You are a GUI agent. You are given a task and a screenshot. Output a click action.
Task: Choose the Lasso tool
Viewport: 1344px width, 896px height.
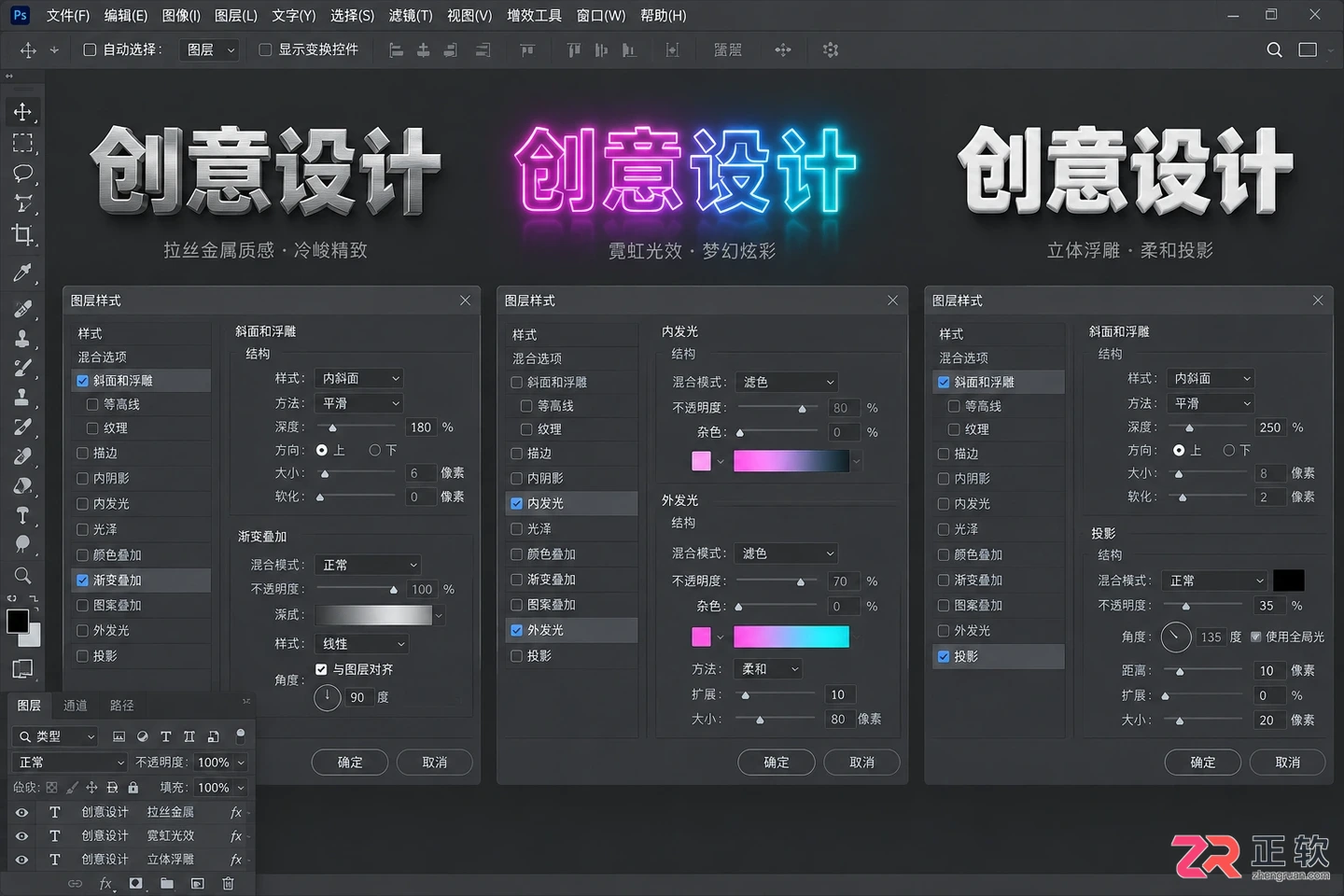tap(22, 174)
